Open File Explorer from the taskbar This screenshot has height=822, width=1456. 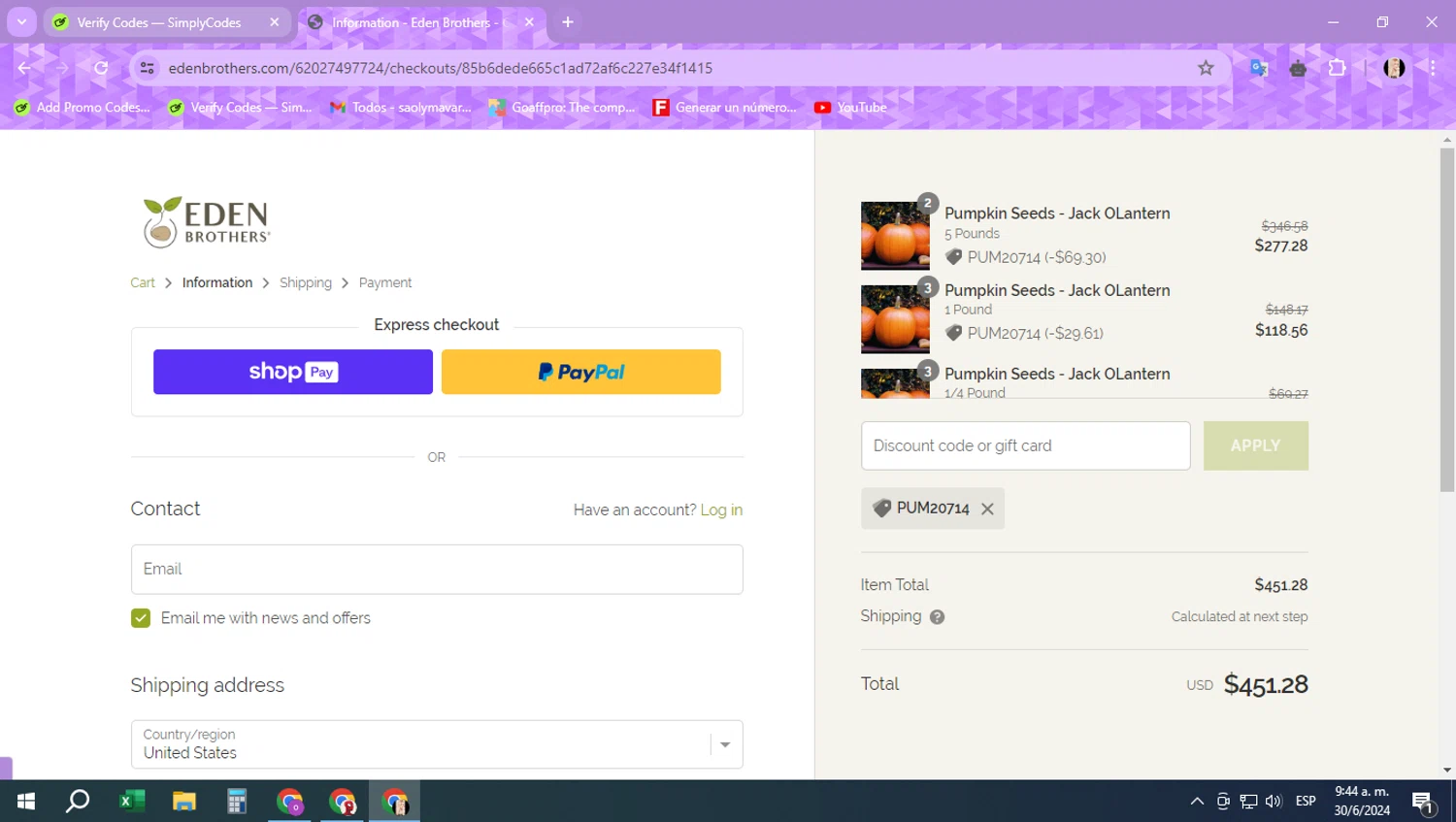click(184, 801)
